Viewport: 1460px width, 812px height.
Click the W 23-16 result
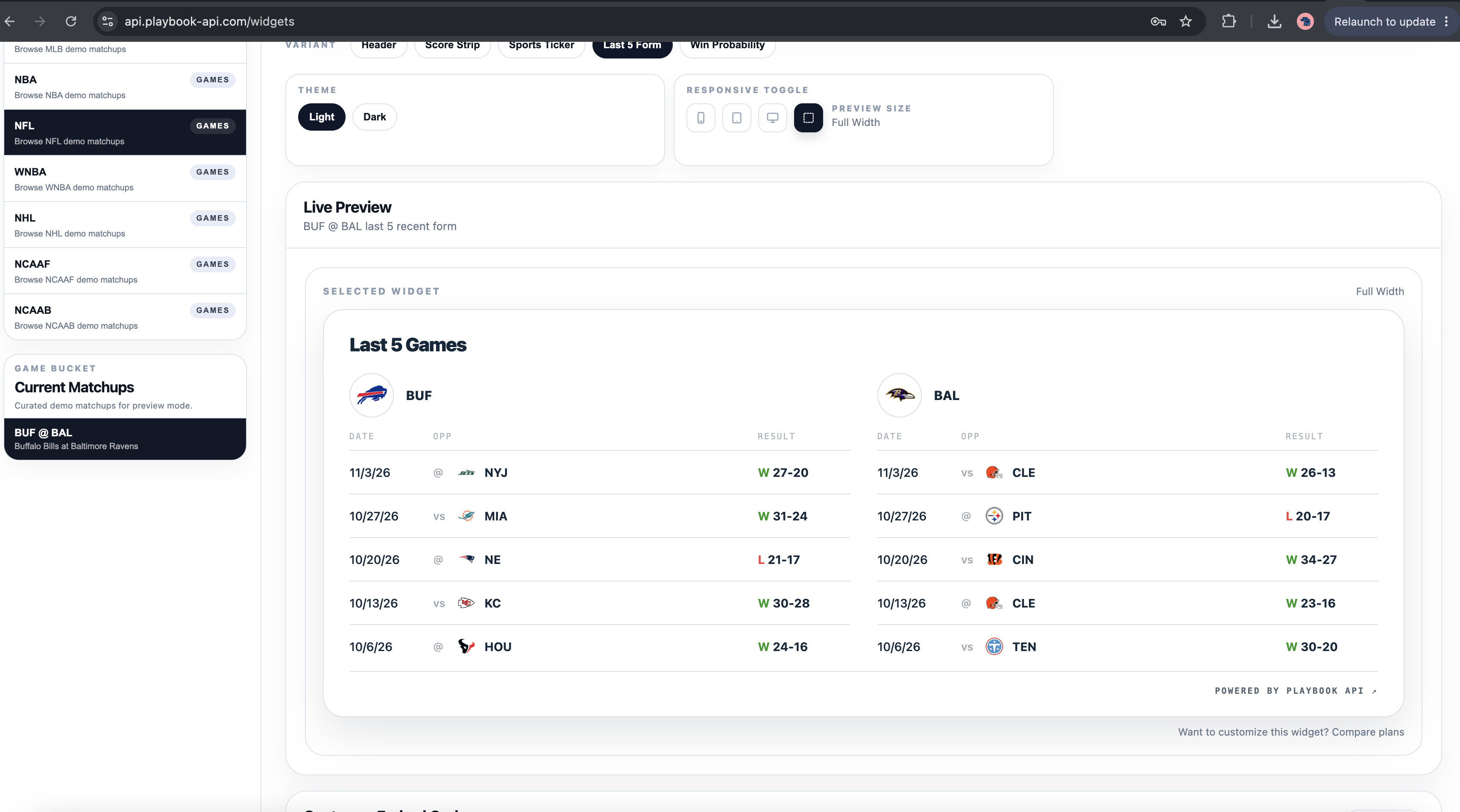pyautogui.click(x=1310, y=603)
